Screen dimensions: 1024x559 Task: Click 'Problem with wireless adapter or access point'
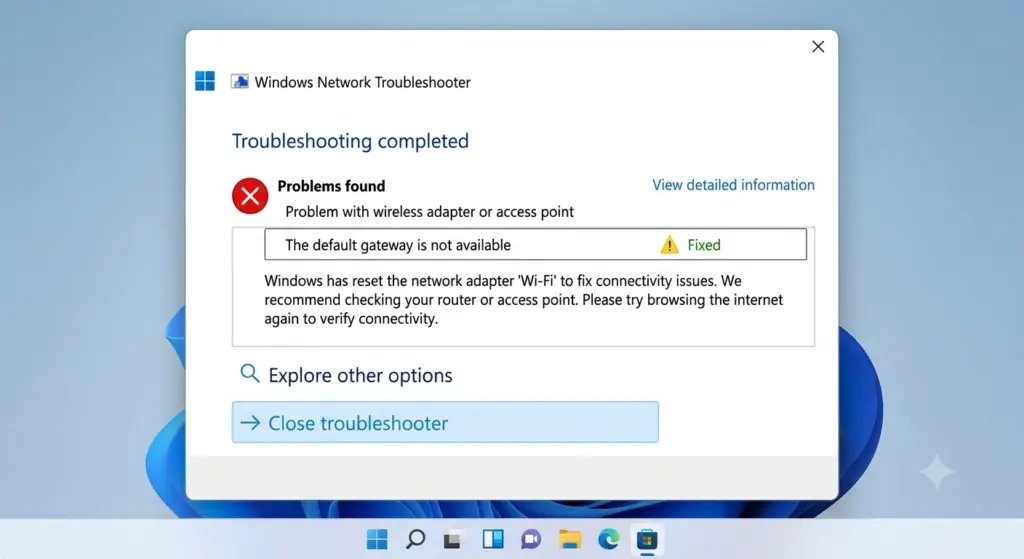[x=430, y=212]
